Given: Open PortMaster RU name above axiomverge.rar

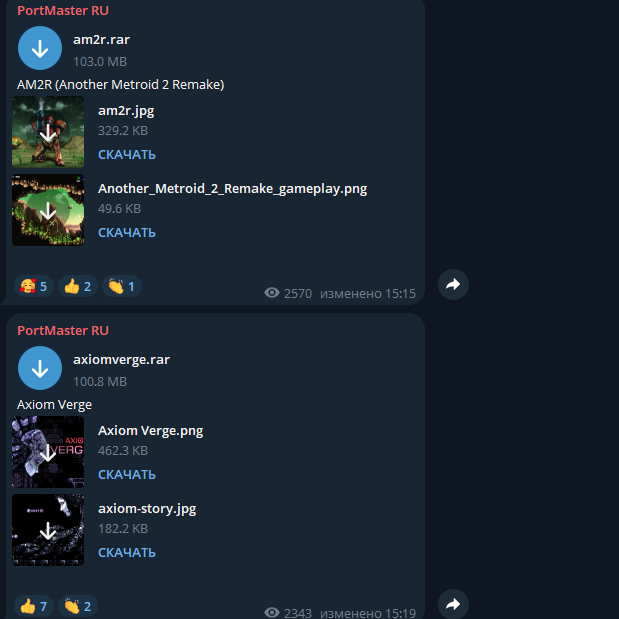Looking at the screenshot, I should pos(63,330).
